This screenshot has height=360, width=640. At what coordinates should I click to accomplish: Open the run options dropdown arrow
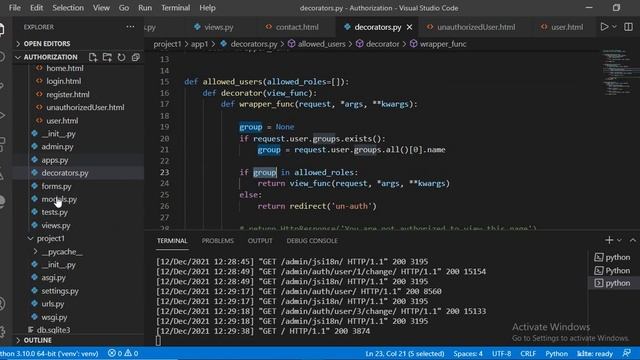(x=614, y=27)
